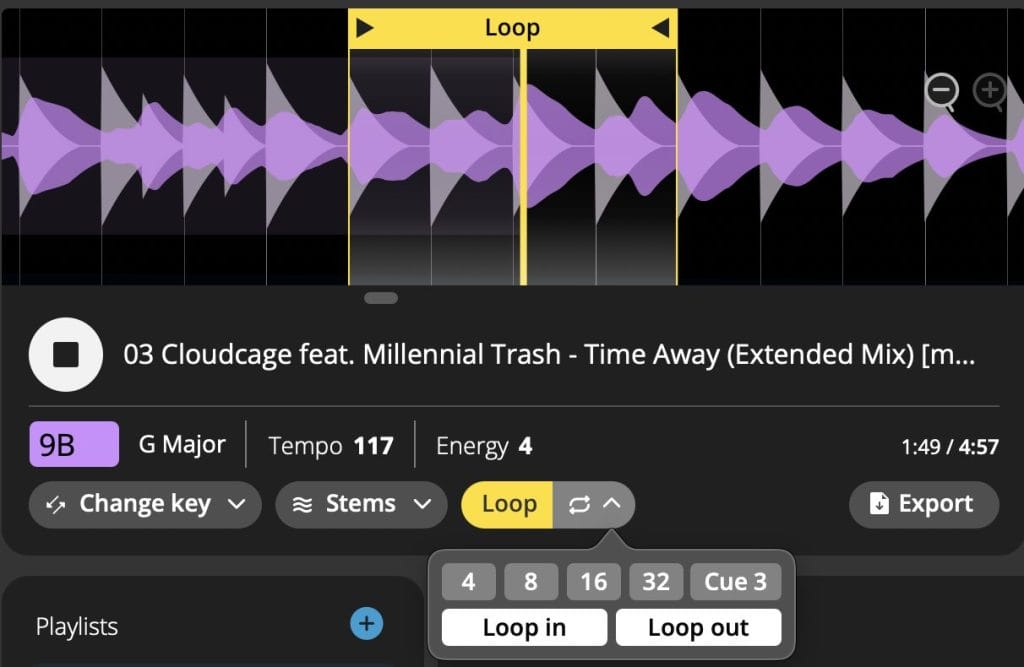The width and height of the screenshot is (1024, 667).
Task: Collapse loop options with the up chevron
Action: pyautogui.click(x=612, y=504)
